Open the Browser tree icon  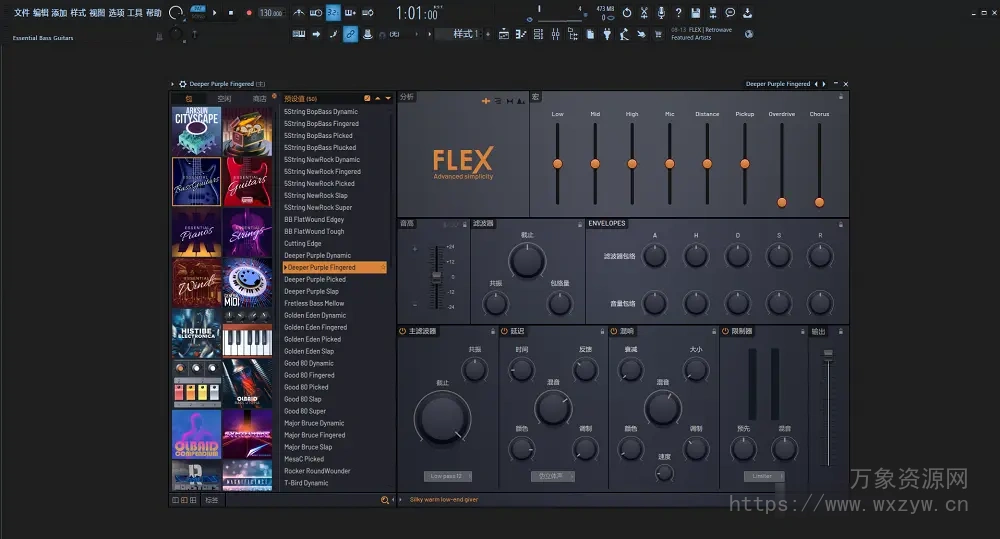(573, 34)
